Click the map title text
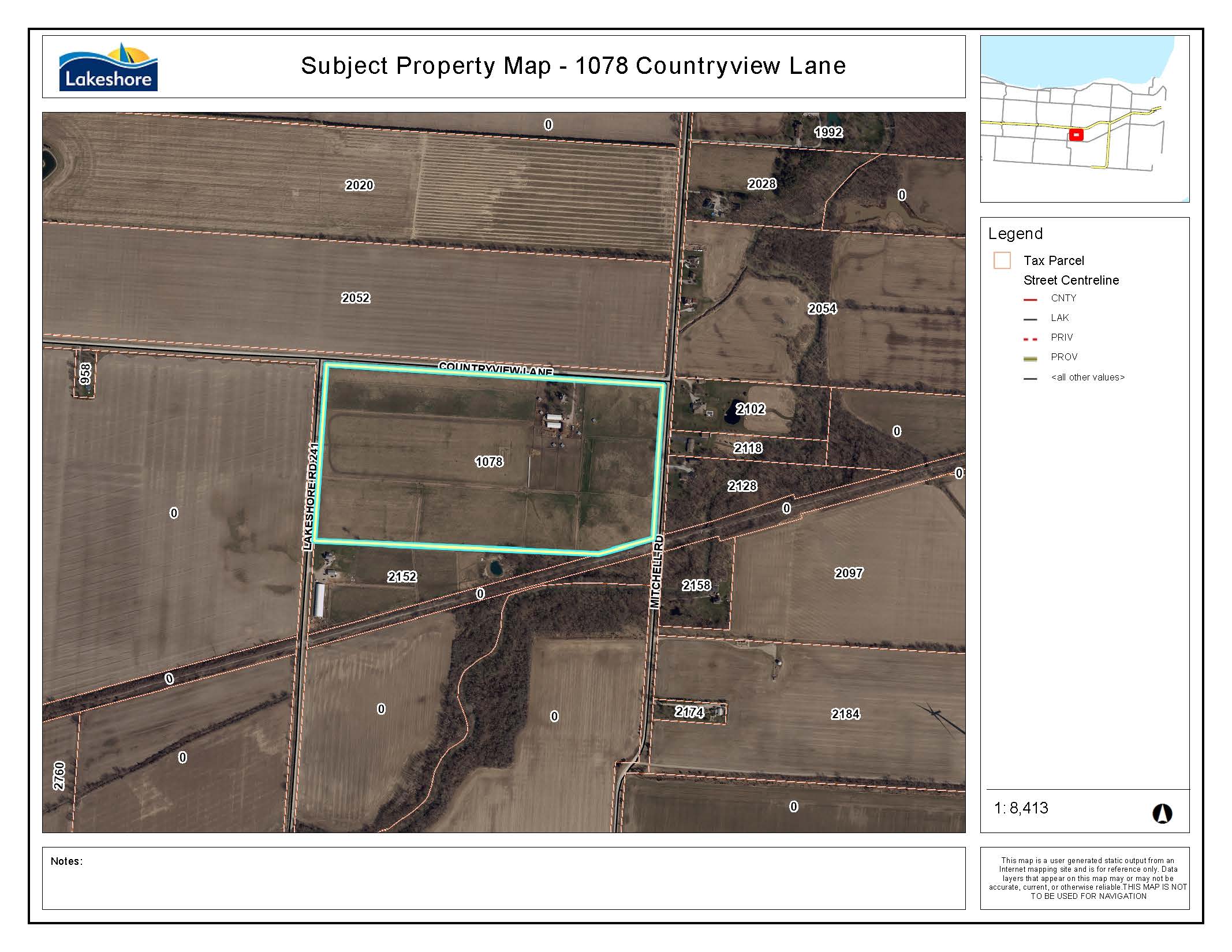Image resolution: width=1232 pixels, height=952 pixels. click(x=573, y=66)
